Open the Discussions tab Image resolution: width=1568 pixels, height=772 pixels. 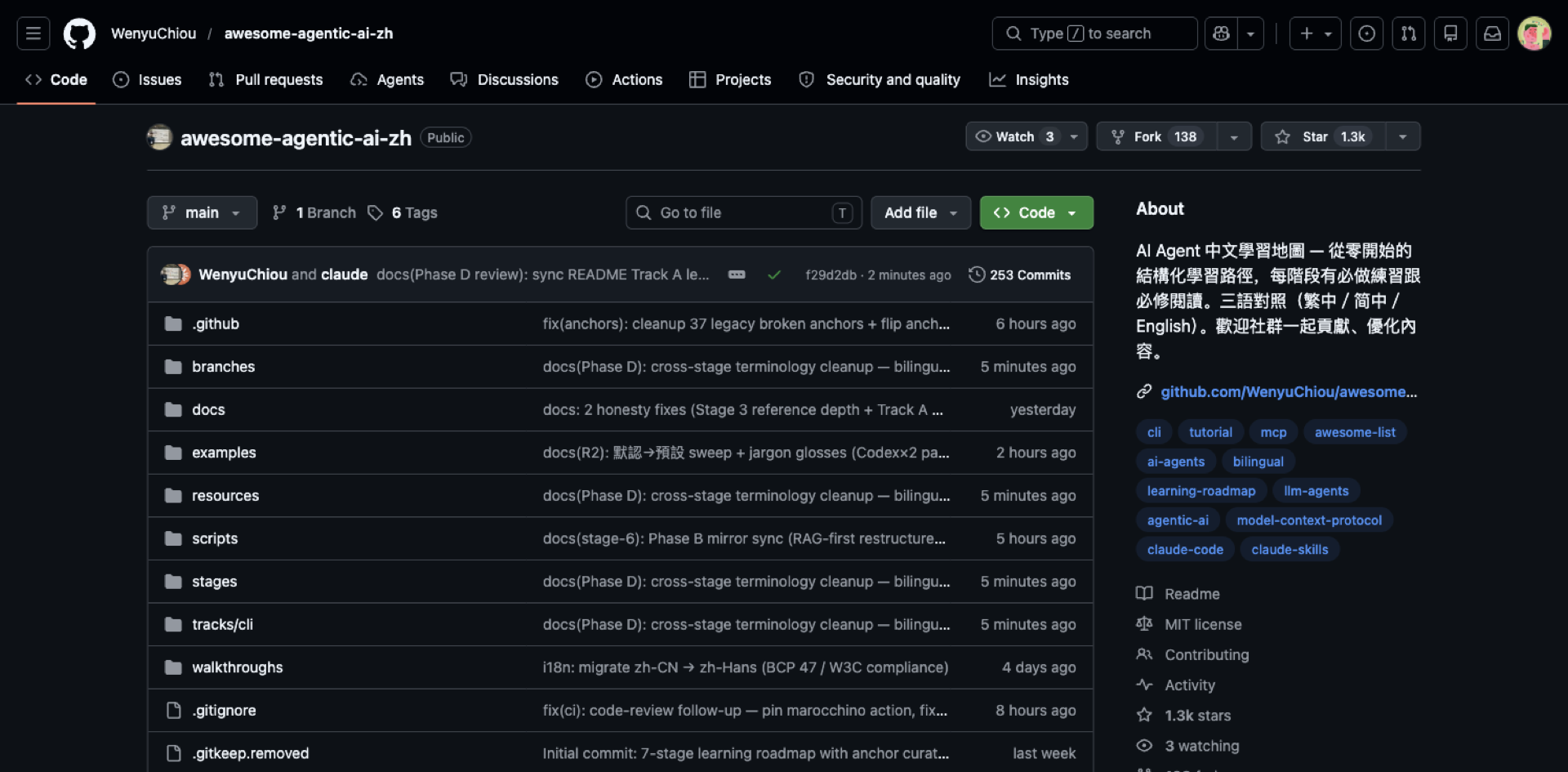pyautogui.click(x=505, y=79)
